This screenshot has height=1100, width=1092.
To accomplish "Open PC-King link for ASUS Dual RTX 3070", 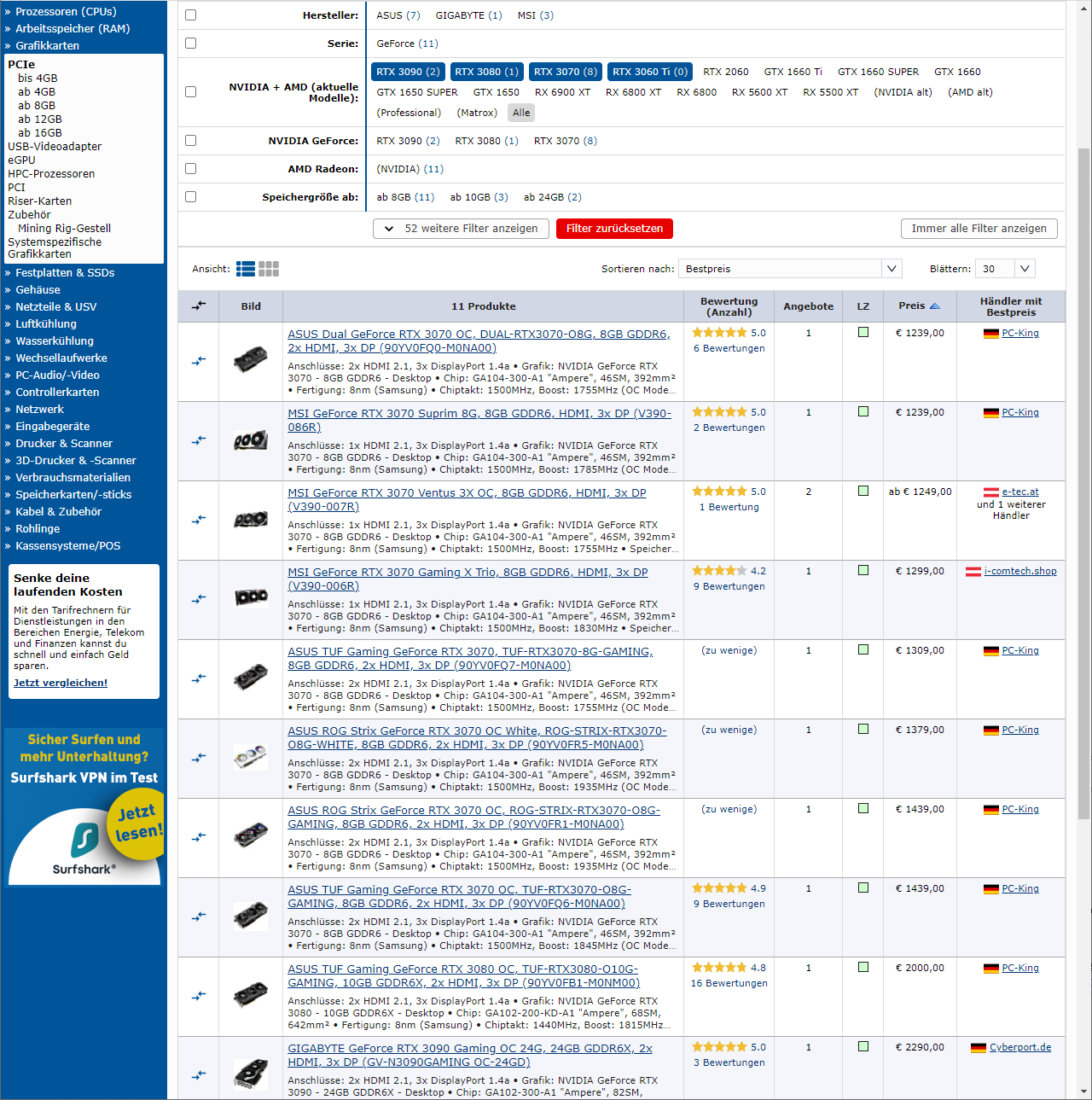I will click(1020, 333).
